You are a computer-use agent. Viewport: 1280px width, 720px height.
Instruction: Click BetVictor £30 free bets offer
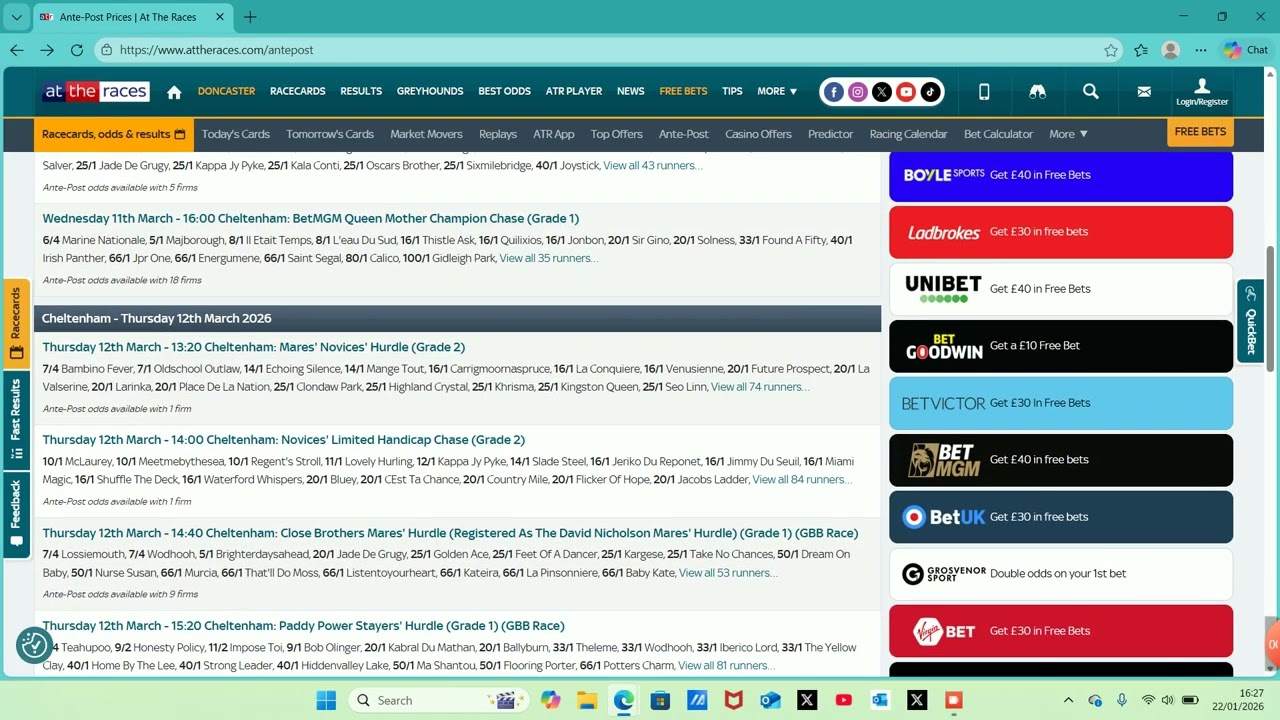pos(1061,403)
